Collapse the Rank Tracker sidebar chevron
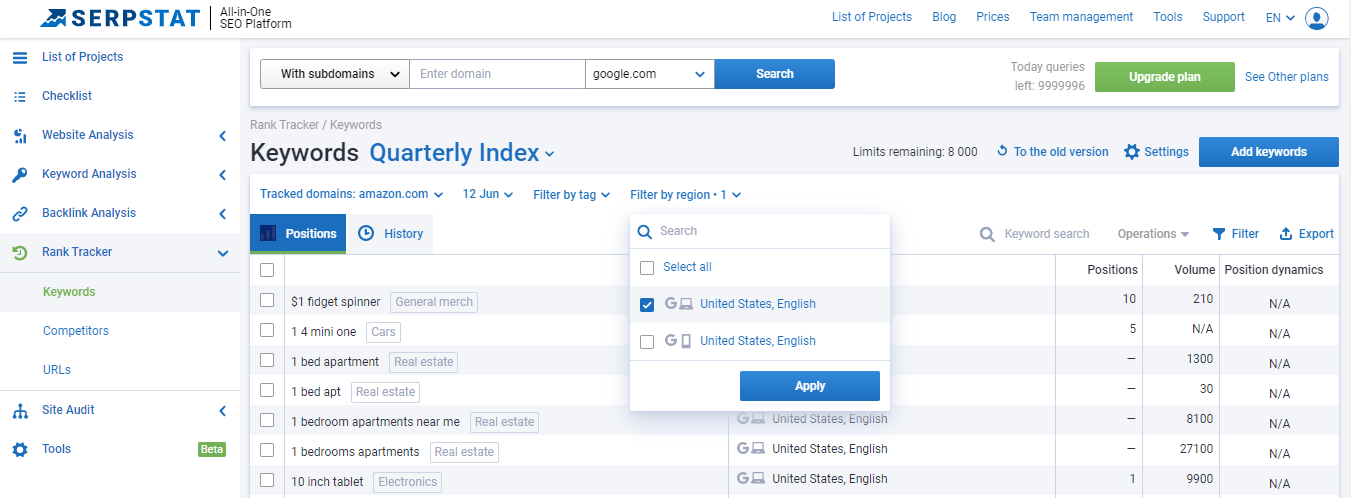The height and width of the screenshot is (498, 1351). click(x=223, y=253)
